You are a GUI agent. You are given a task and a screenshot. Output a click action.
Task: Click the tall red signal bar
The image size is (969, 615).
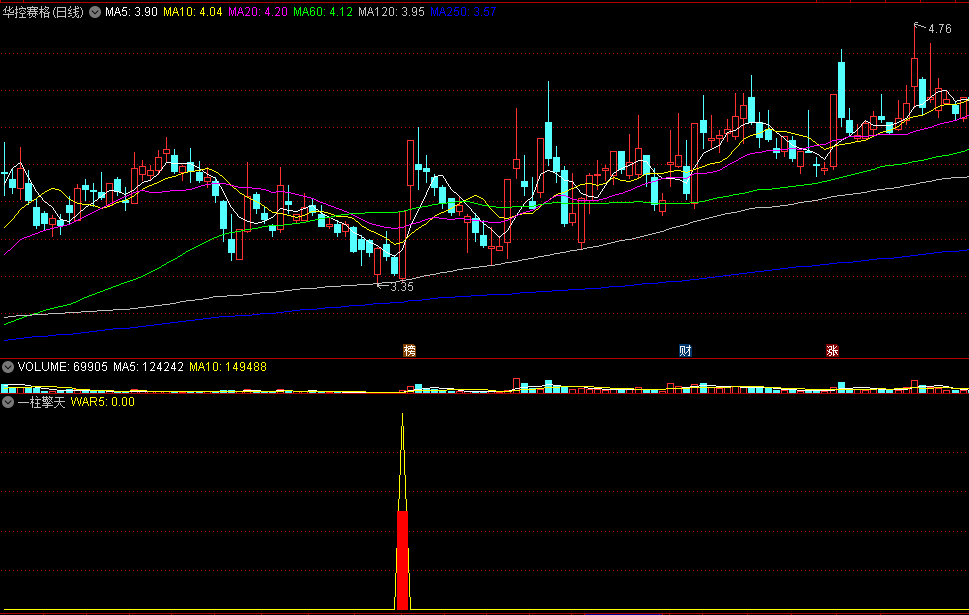(402, 561)
